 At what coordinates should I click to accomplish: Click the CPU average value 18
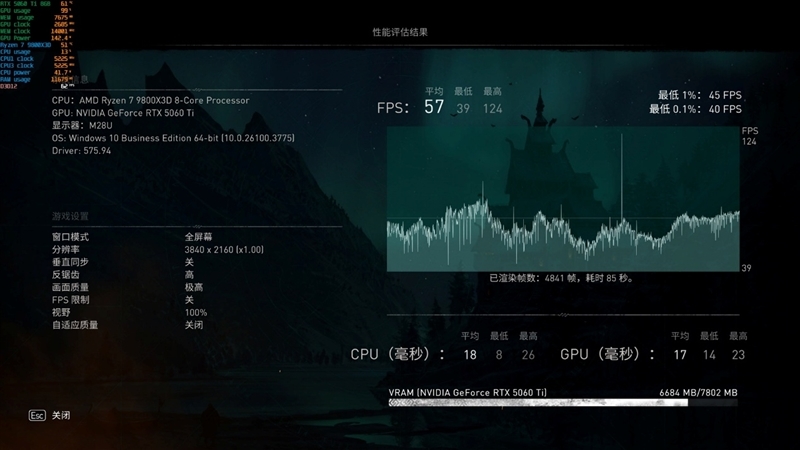pyautogui.click(x=470, y=355)
